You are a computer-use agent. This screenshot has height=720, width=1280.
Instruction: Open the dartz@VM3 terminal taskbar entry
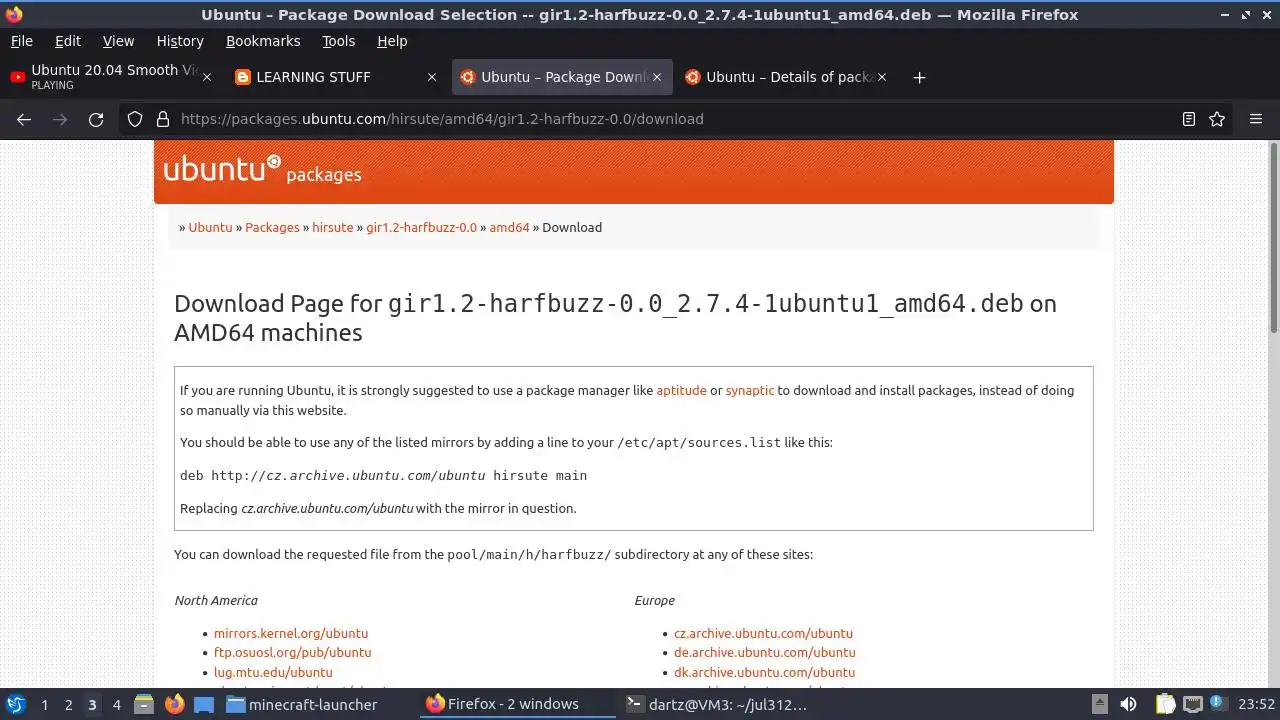(x=716, y=704)
